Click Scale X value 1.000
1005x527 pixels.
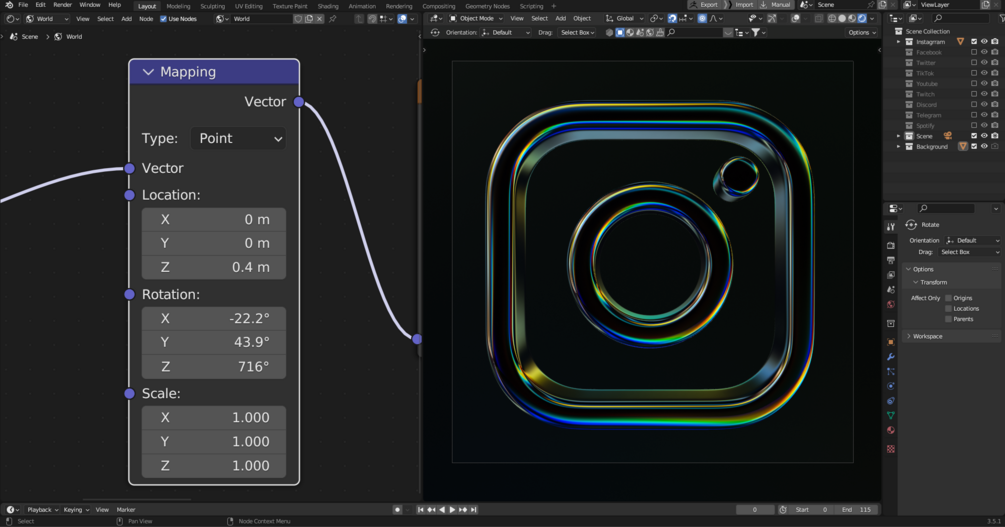(x=213, y=417)
